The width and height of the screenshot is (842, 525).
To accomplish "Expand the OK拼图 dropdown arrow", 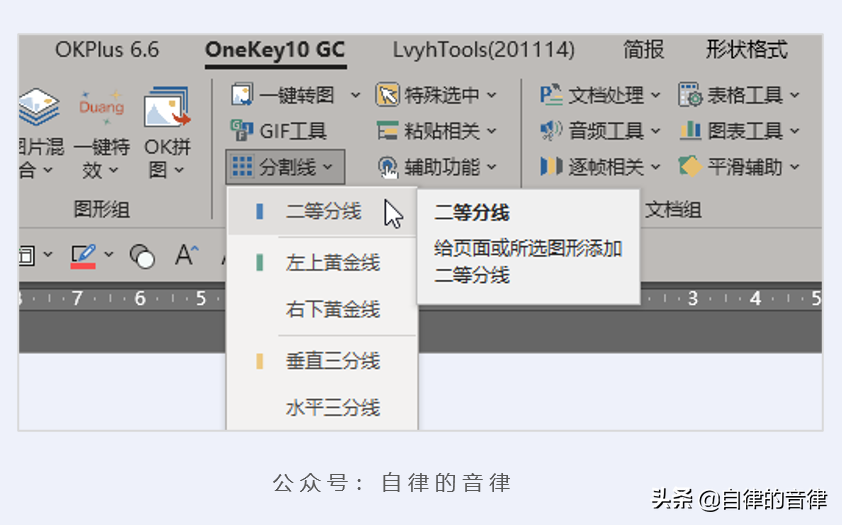I will [x=179, y=171].
